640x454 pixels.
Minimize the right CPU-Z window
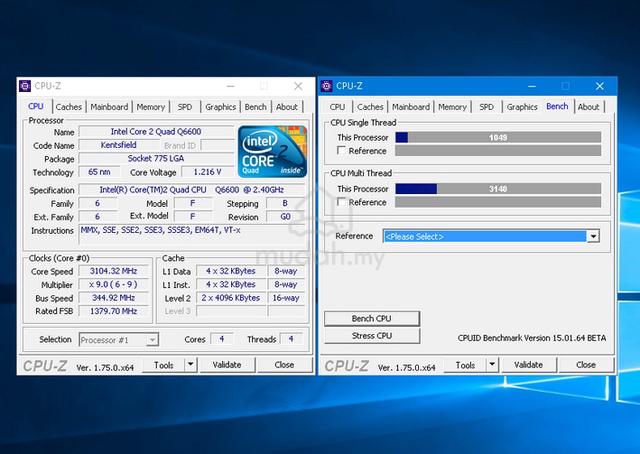(x=532, y=86)
